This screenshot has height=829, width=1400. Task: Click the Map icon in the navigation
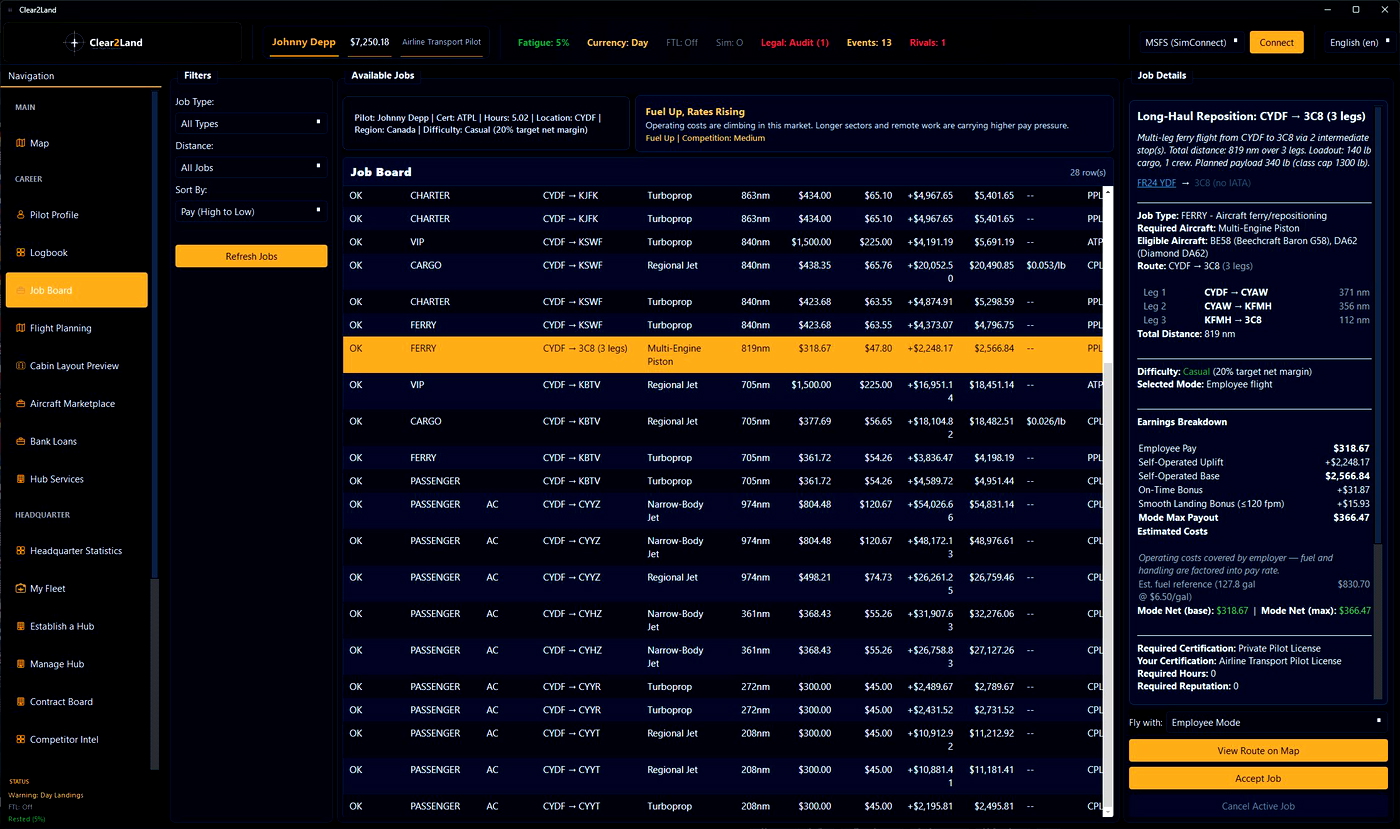(21, 143)
